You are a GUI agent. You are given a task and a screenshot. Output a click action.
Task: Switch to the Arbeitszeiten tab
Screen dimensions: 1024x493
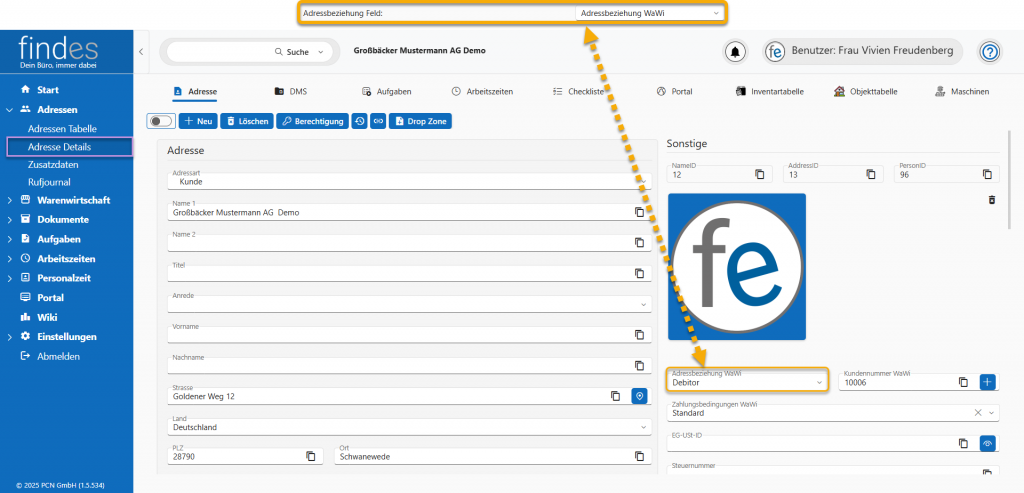point(482,91)
